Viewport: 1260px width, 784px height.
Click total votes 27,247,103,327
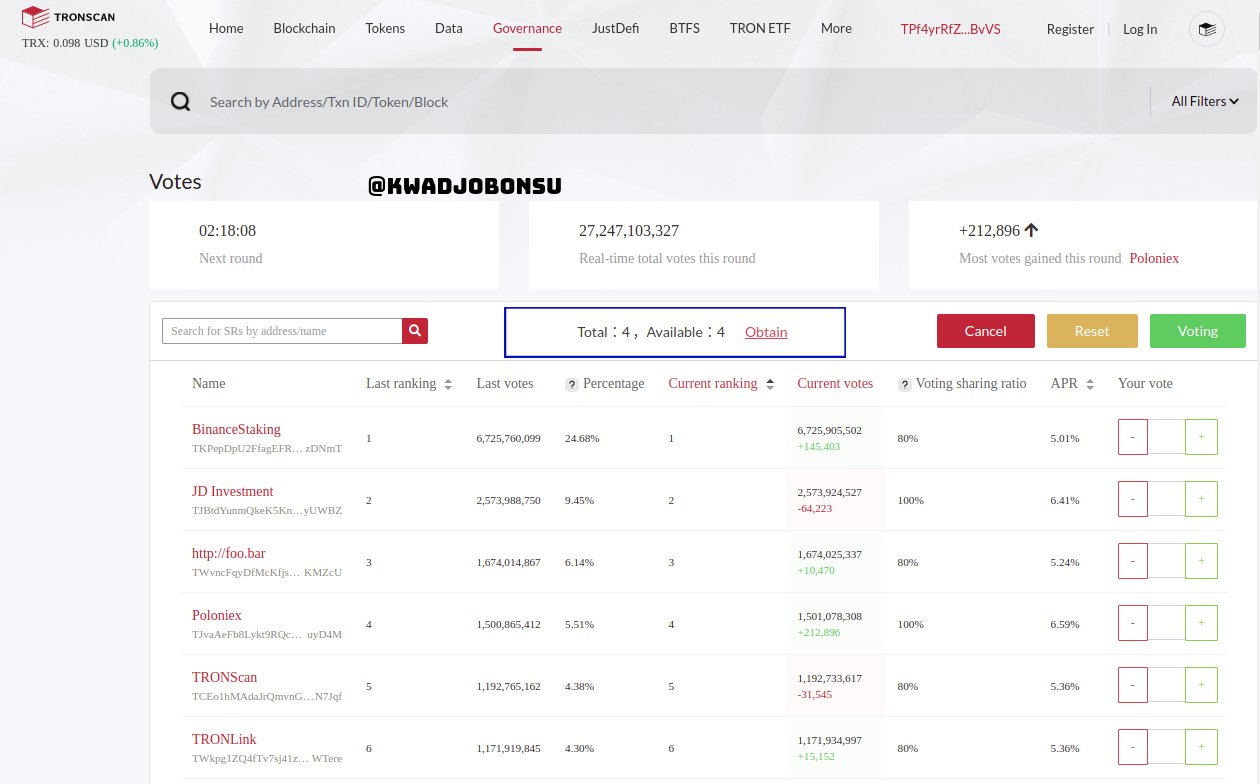pyautogui.click(x=629, y=231)
